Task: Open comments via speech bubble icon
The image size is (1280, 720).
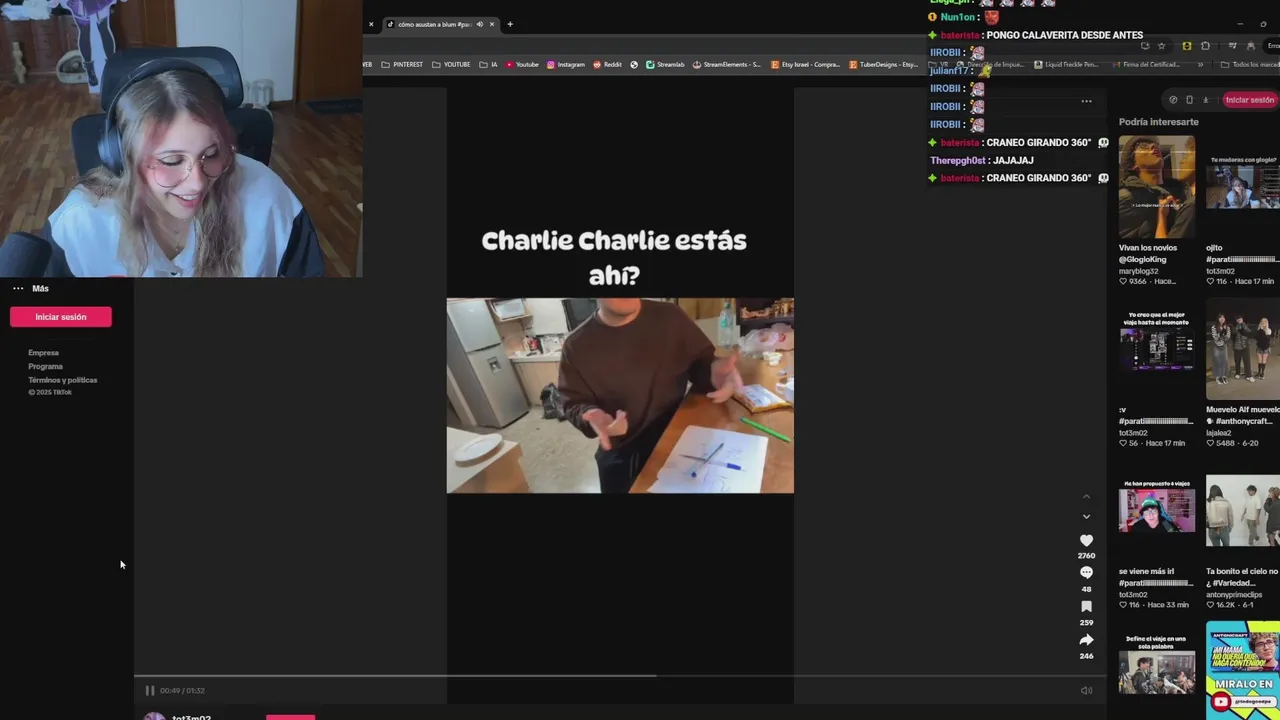Action: click(x=1086, y=572)
